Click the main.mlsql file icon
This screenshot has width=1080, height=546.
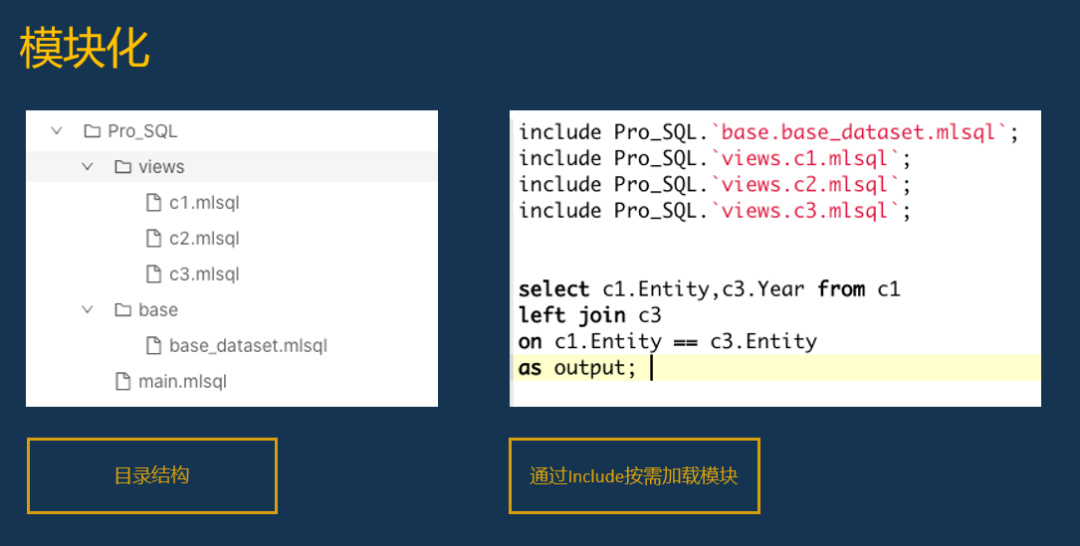[123, 381]
